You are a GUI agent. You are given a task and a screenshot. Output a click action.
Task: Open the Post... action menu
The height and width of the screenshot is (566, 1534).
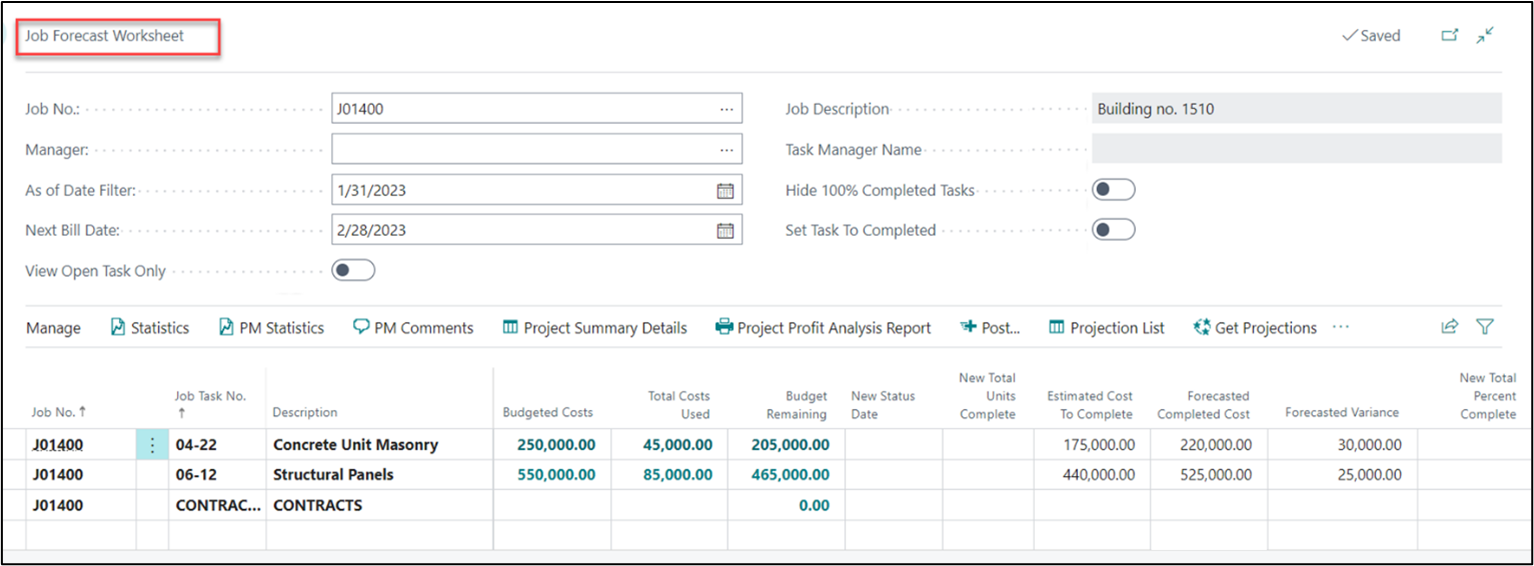point(990,328)
